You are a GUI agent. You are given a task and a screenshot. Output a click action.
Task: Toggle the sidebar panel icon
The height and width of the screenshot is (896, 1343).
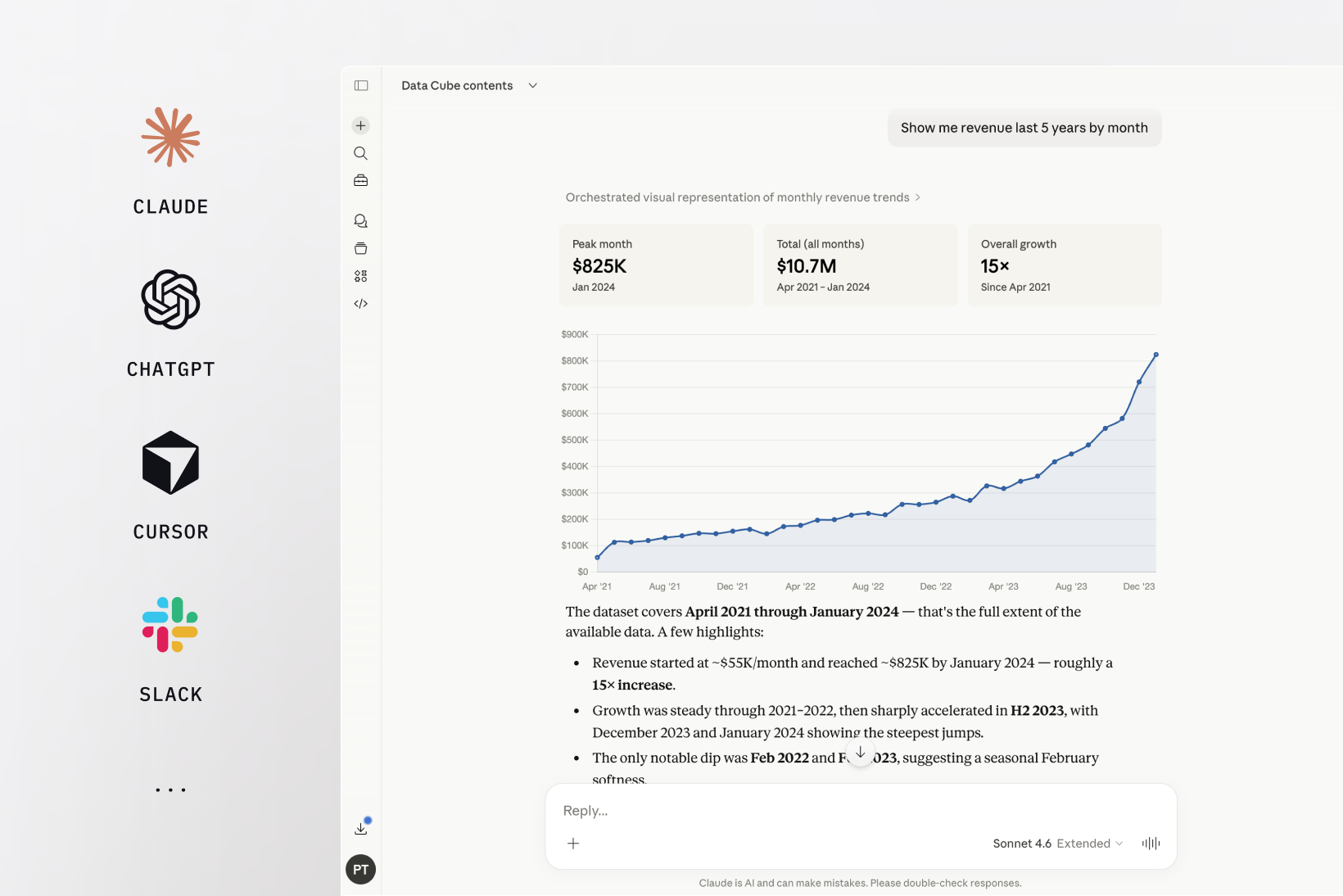[x=361, y=85]
